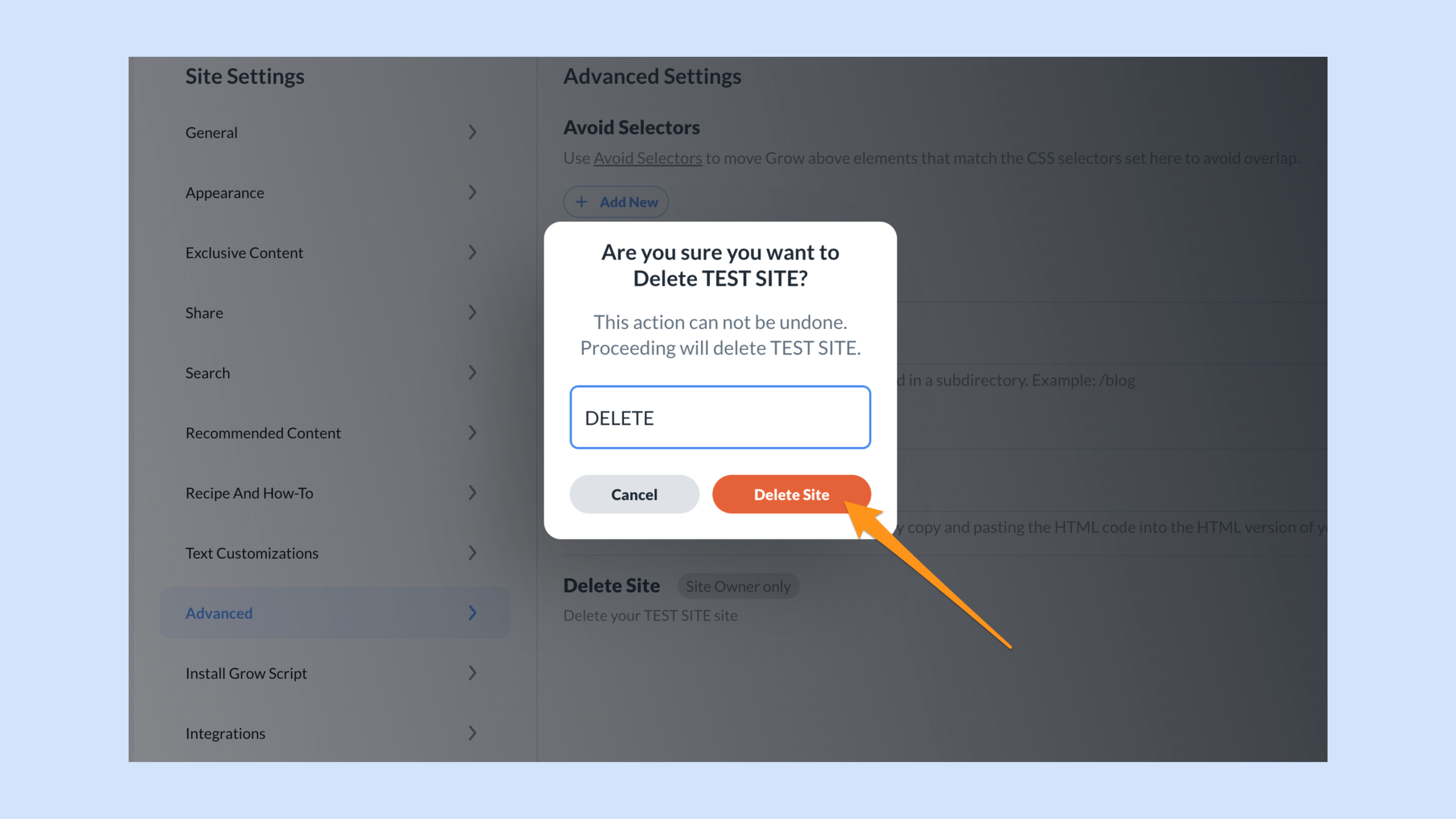Click the chevron icon on the Share row
The image size is (1456, 819).
tap(472, 313)
